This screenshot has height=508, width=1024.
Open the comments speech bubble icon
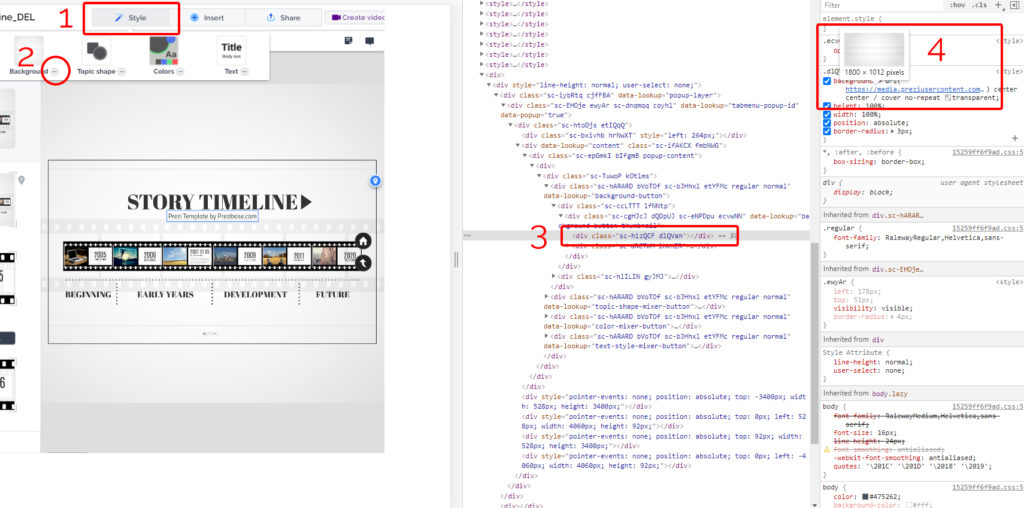pos(369,41)
